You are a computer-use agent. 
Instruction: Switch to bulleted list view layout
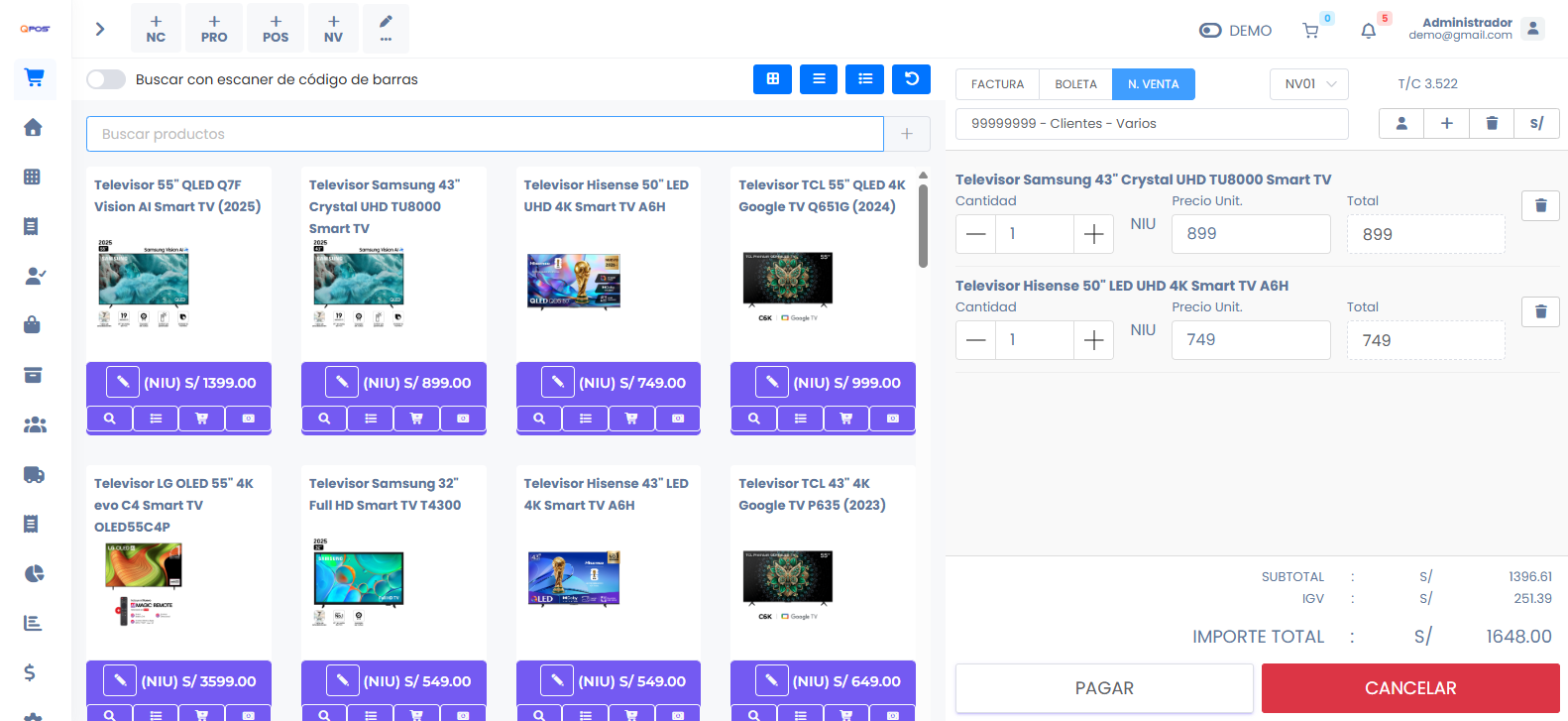pos(864,79)
